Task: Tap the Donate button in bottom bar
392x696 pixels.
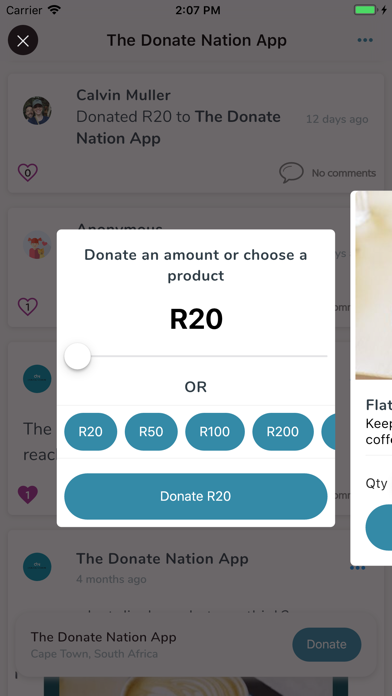Action: coord(327,645)
